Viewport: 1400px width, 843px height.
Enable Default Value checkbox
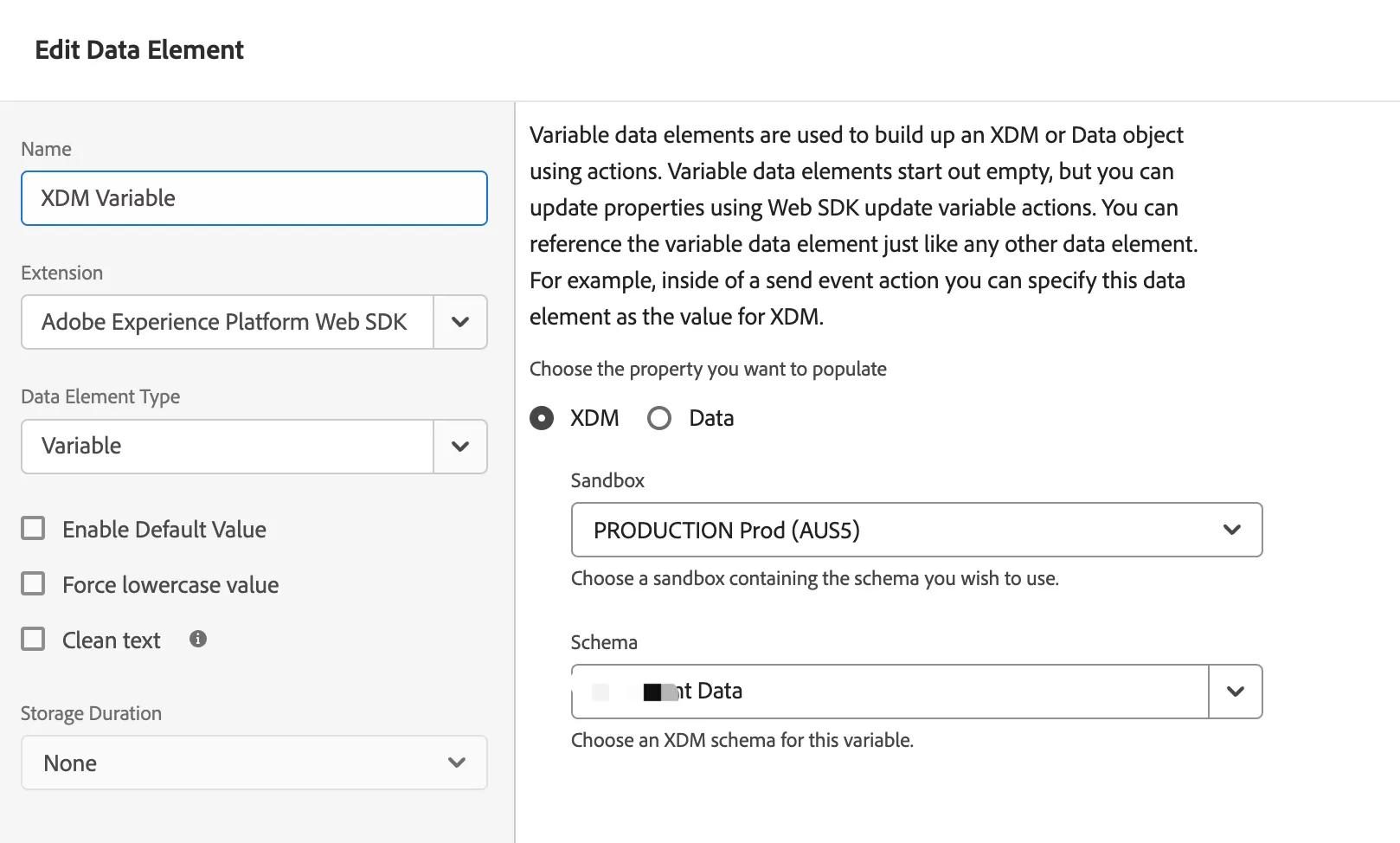(33, 528)
